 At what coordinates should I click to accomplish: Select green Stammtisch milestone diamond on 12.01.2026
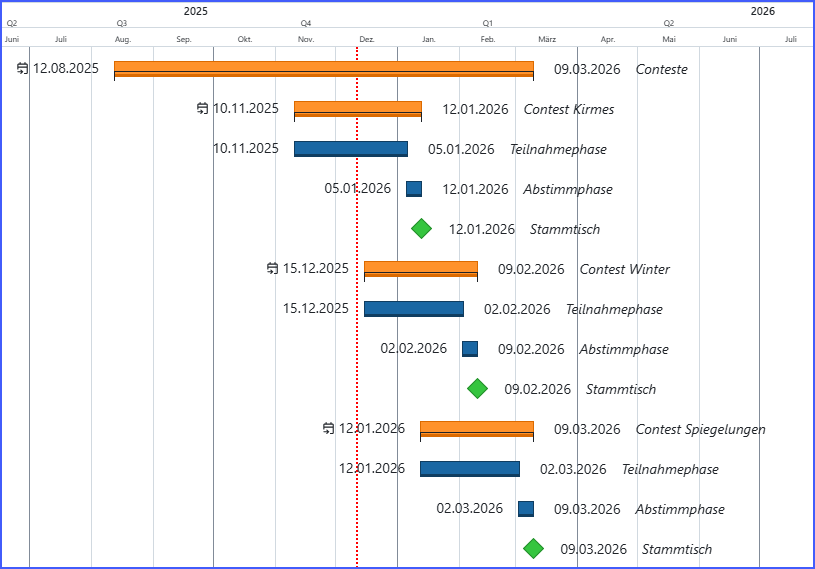point(422,229)
